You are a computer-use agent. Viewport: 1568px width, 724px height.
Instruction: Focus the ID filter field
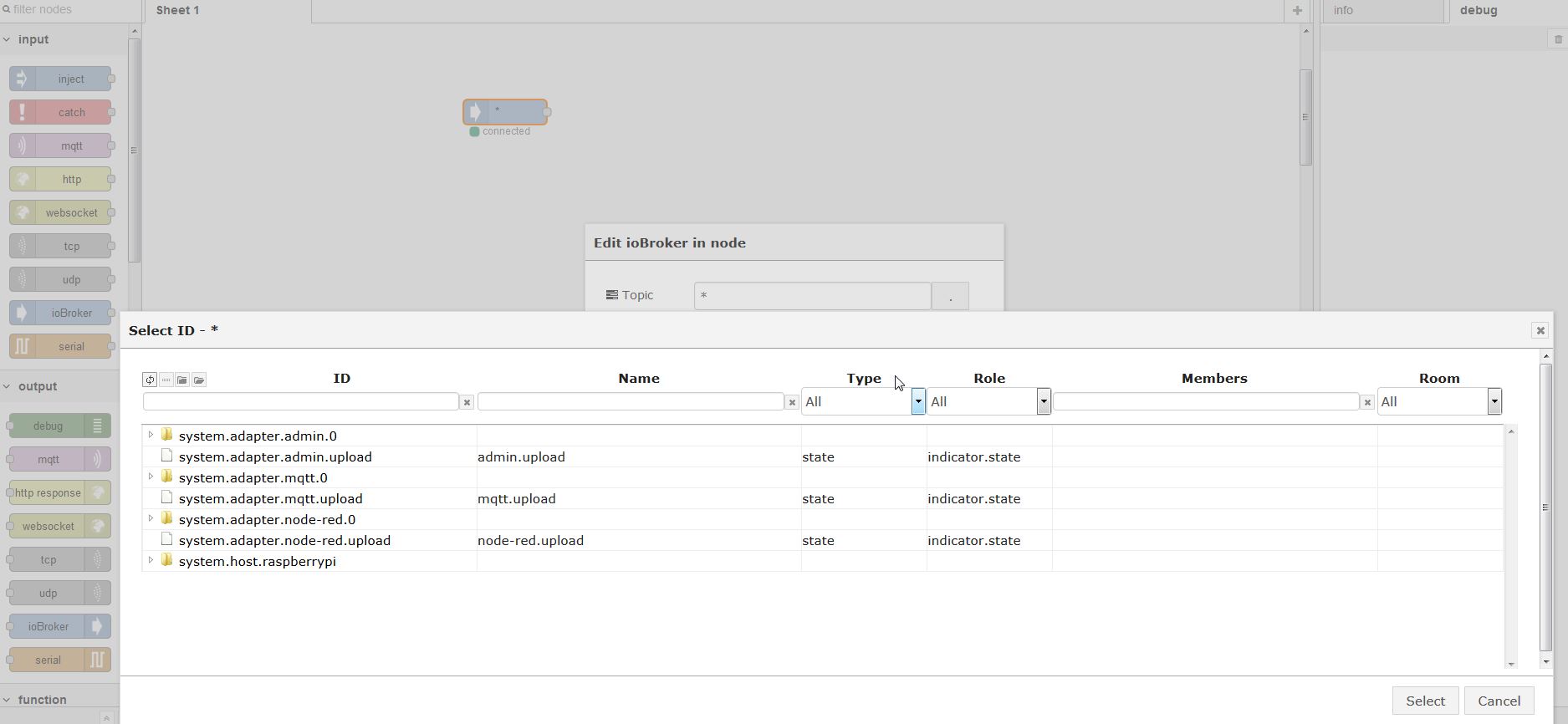301,402
